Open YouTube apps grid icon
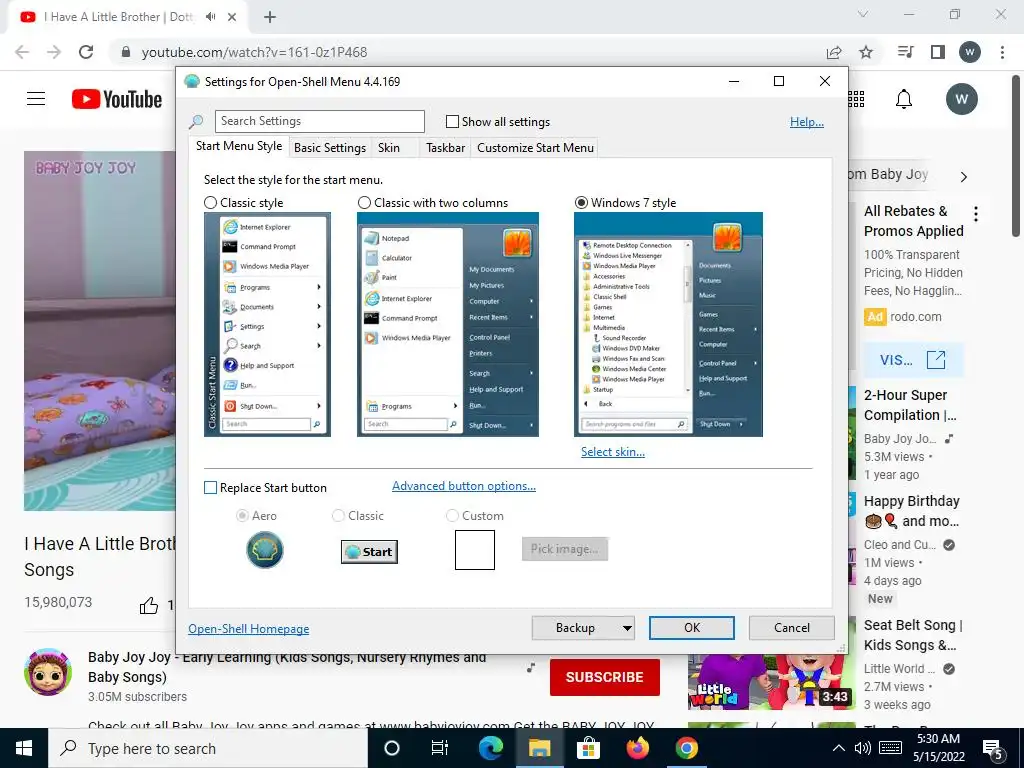This screenshot has width=1024, height=768. point(856,99)
